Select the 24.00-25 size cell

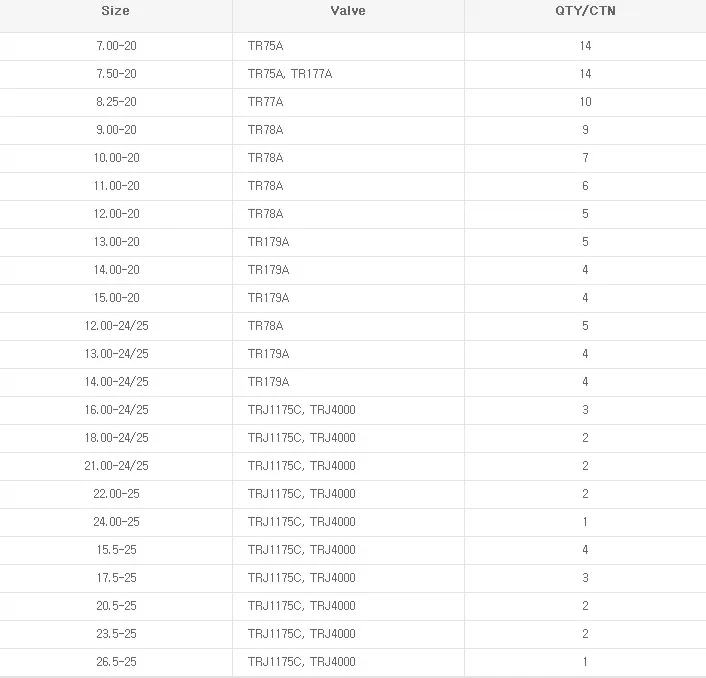(115, 522)
